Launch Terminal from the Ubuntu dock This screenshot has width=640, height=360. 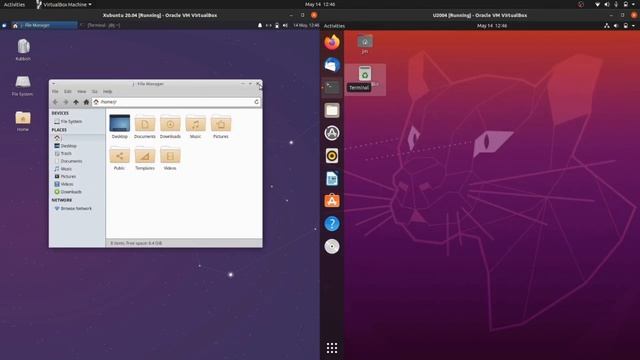332,87
